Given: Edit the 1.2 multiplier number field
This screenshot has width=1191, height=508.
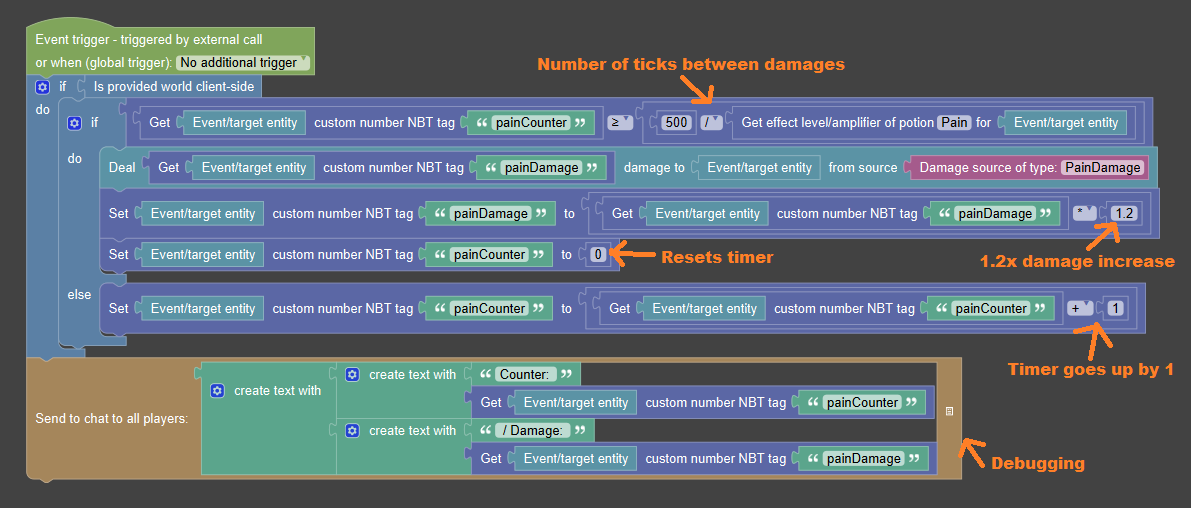Looking at the screenshot, I should coord(1123,214).
